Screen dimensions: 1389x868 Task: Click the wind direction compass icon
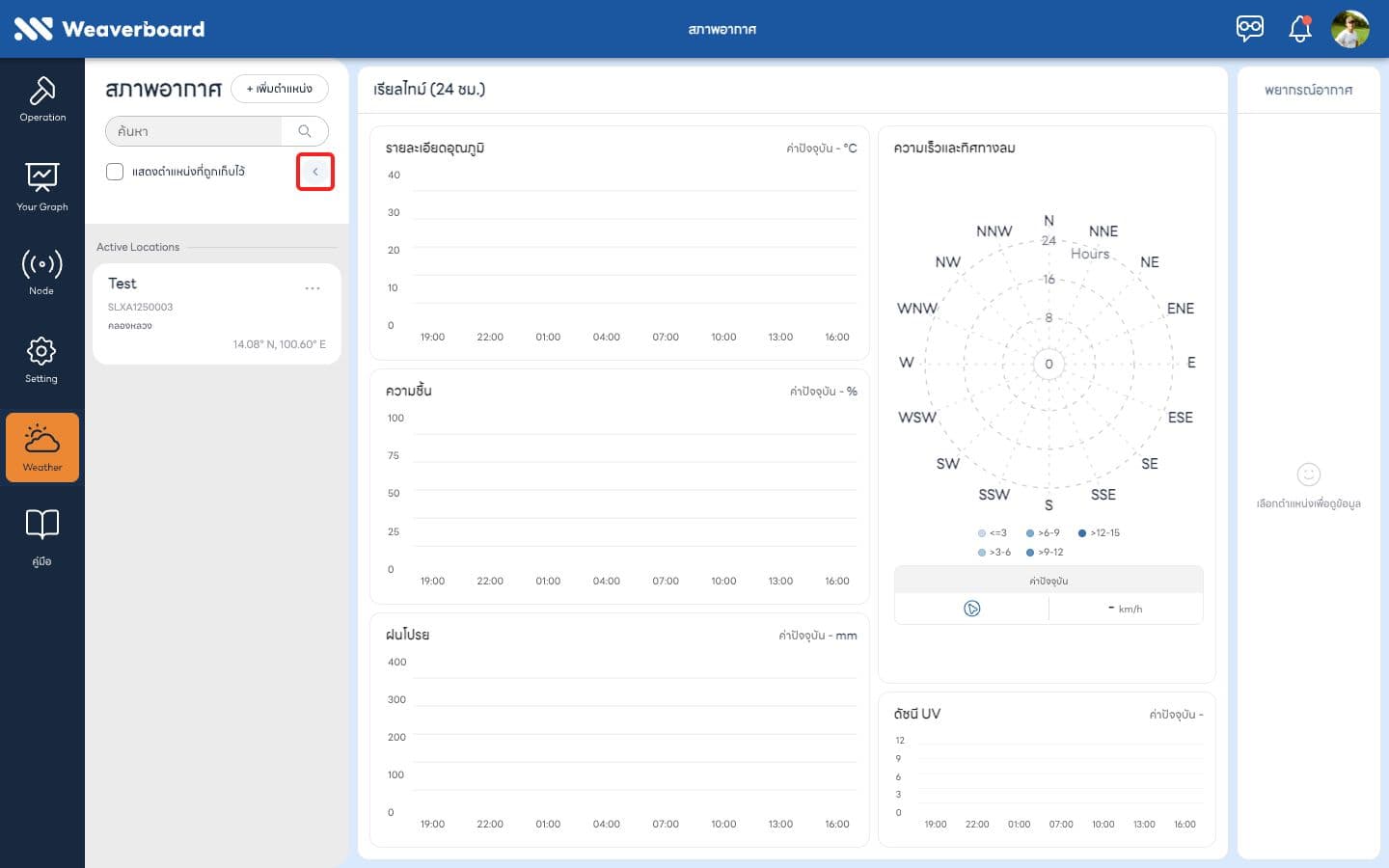(971, 609)
